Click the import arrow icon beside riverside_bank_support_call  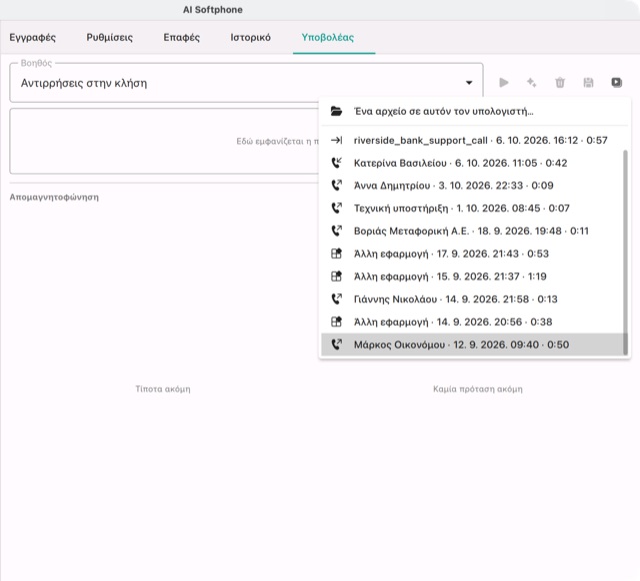point(336,140)
